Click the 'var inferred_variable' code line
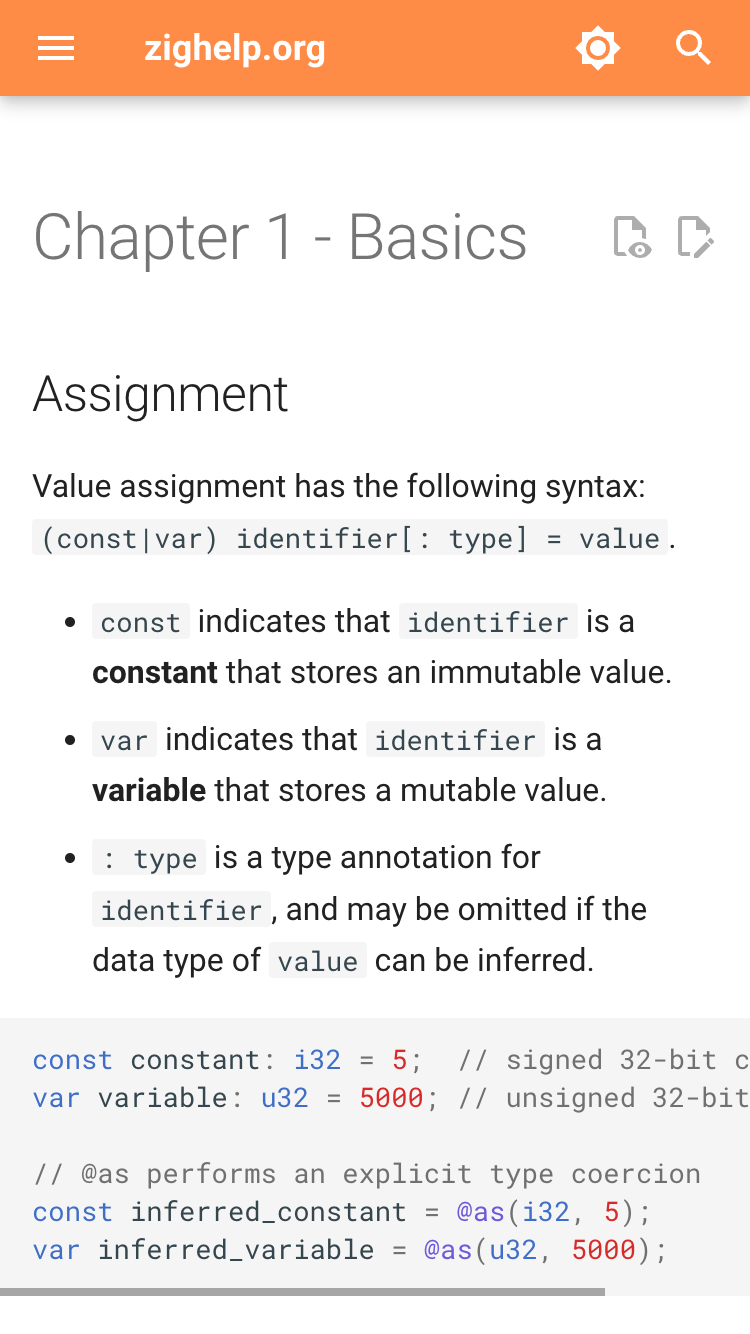 click(350, 1250)
